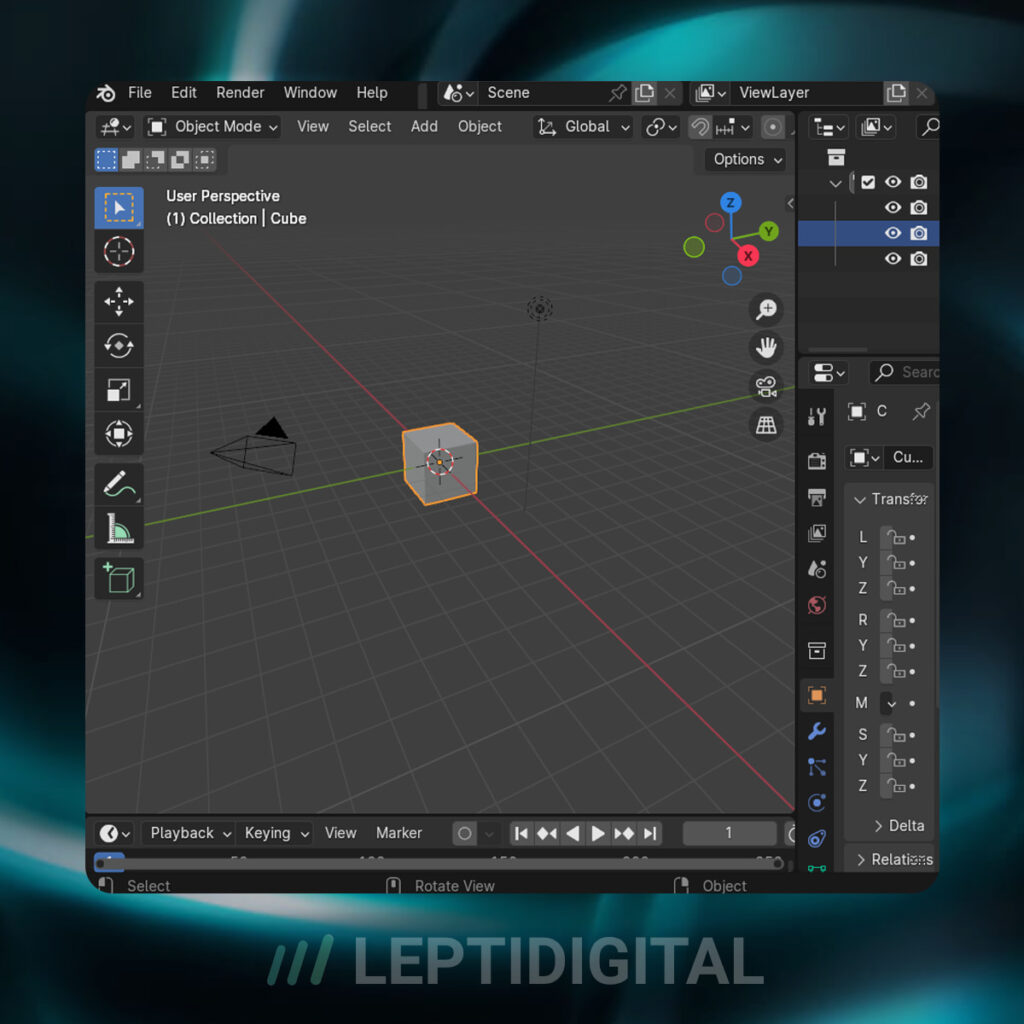Toggle the collection exclude checkbox in outliner

(x=868, y=182)
